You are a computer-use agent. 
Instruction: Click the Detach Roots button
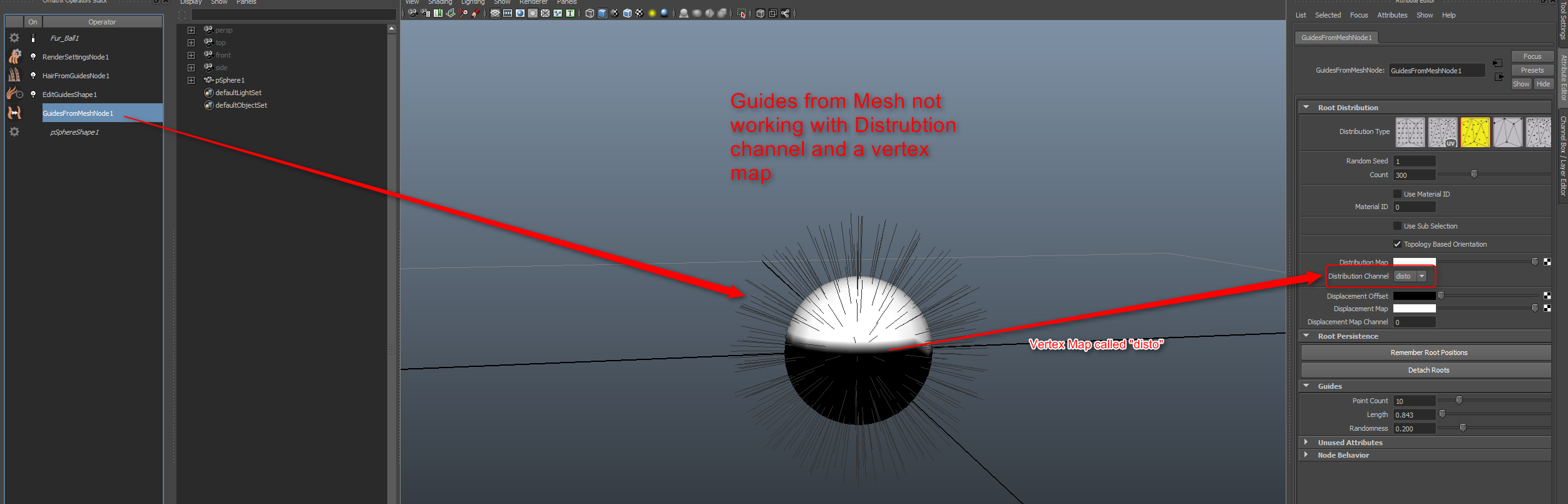tap(1428, 370)
